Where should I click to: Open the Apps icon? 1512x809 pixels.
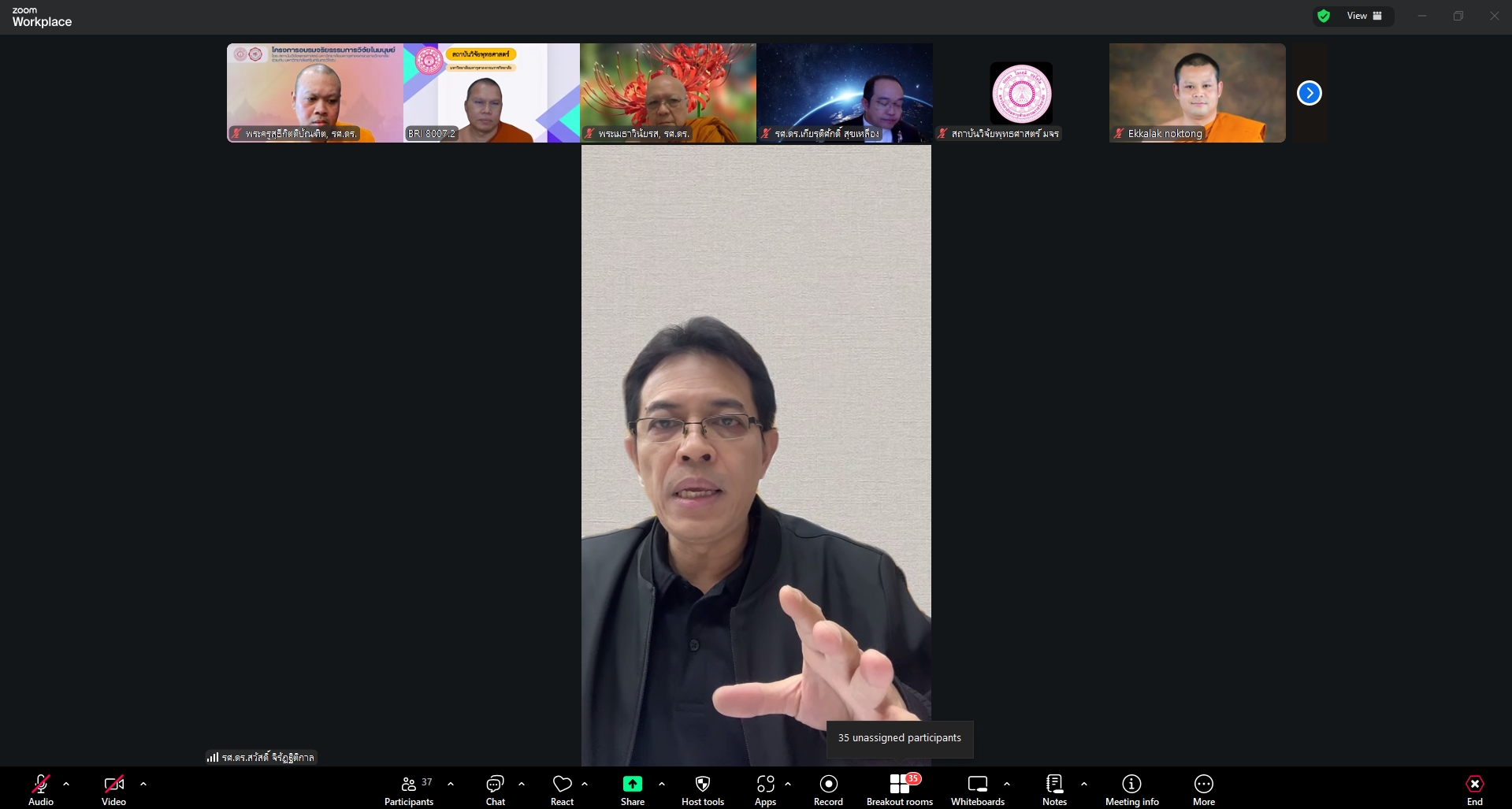(765, 785)
